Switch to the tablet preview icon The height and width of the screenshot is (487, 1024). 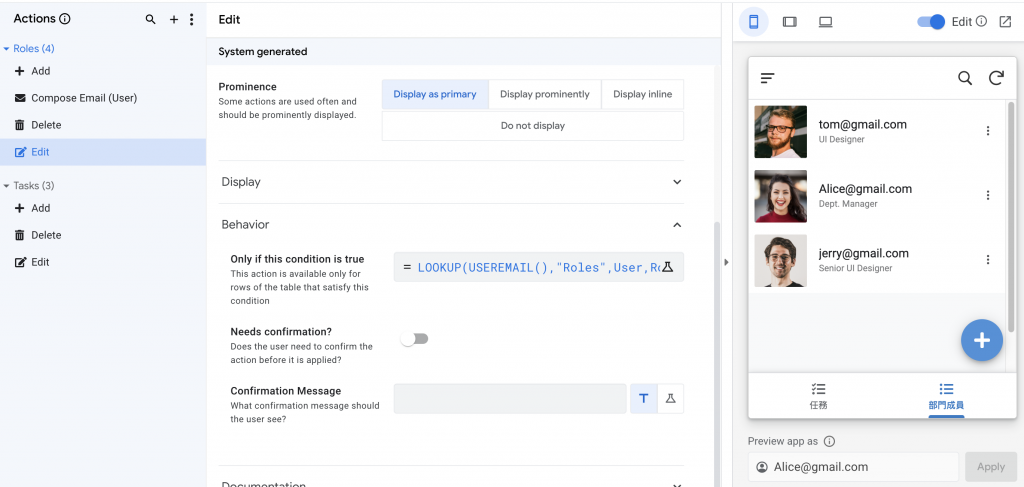tap(790, 22)
